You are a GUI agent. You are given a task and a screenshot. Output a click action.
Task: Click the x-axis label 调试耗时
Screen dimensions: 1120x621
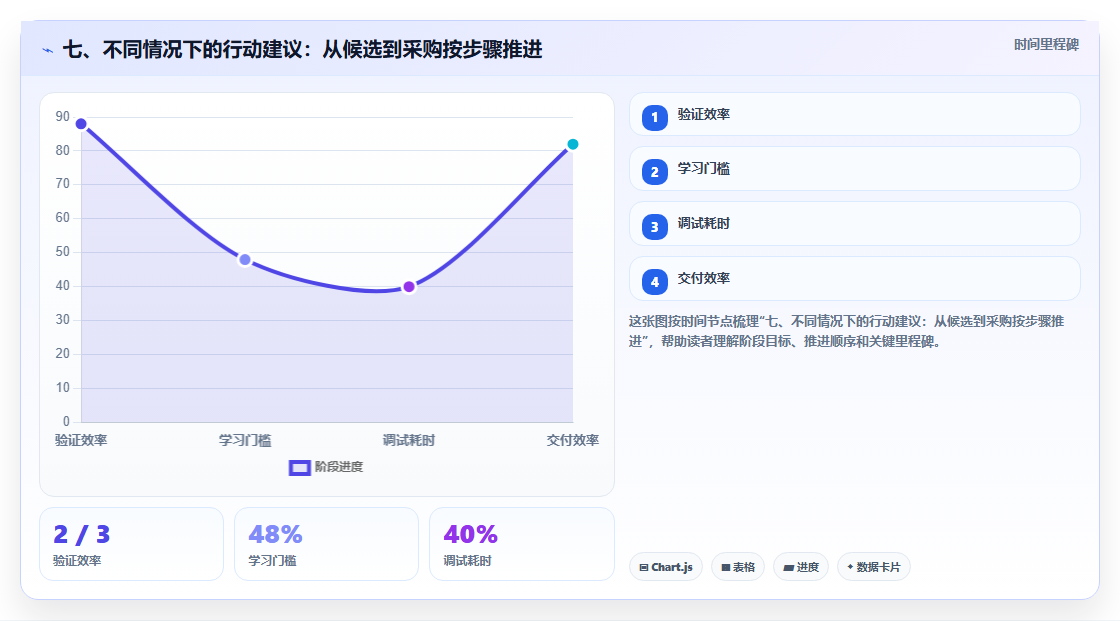409,440
